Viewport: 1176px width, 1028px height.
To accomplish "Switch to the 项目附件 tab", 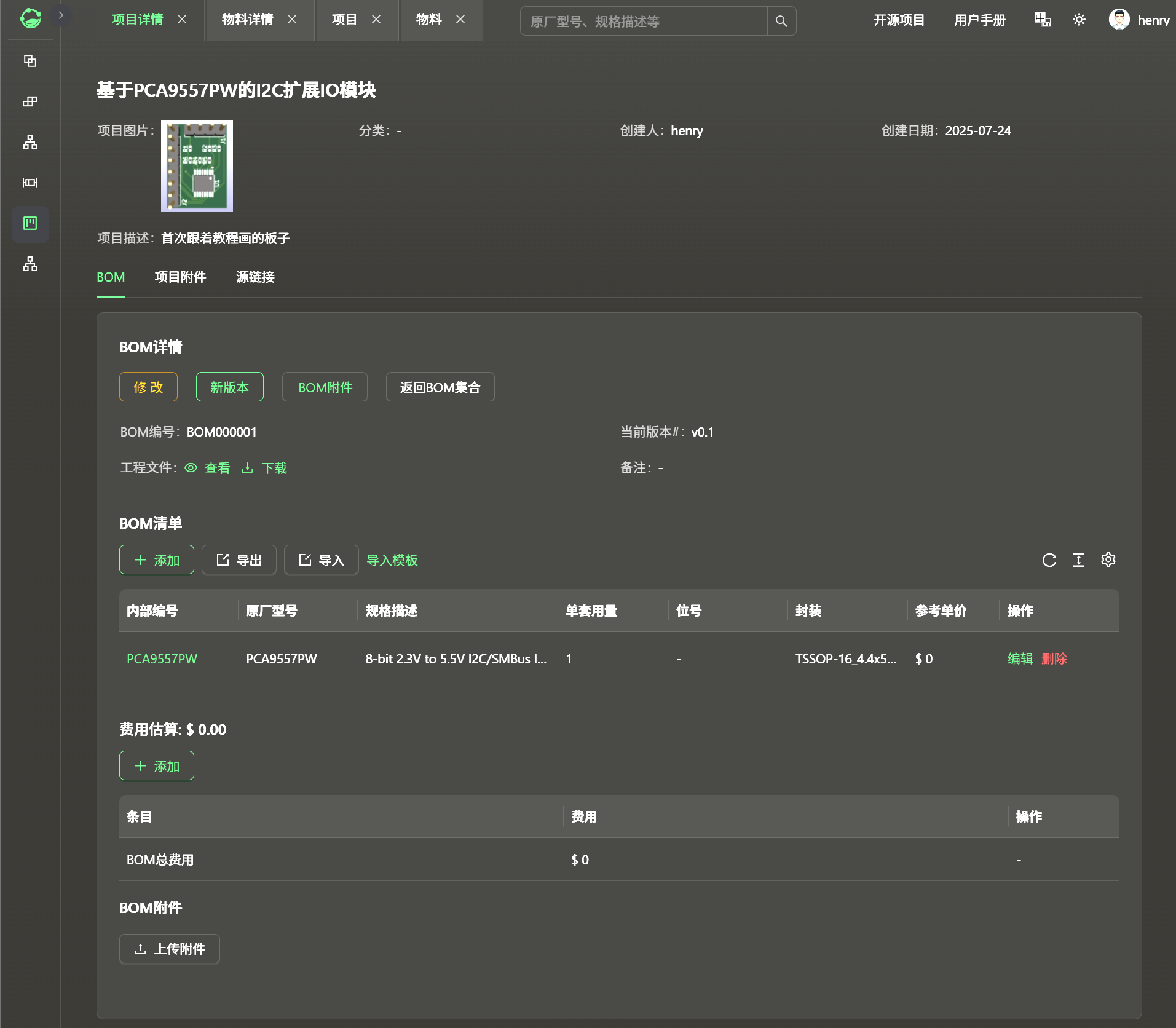I will coord(180,277).
